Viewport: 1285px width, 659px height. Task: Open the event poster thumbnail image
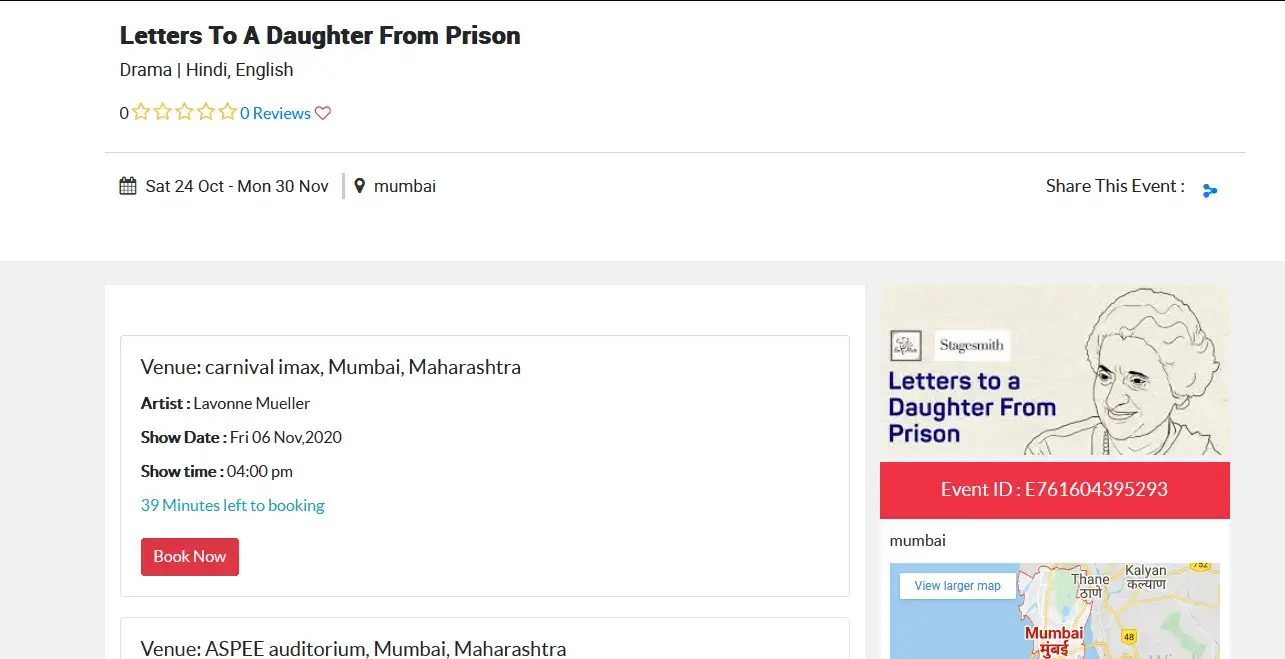(1054, 372)
